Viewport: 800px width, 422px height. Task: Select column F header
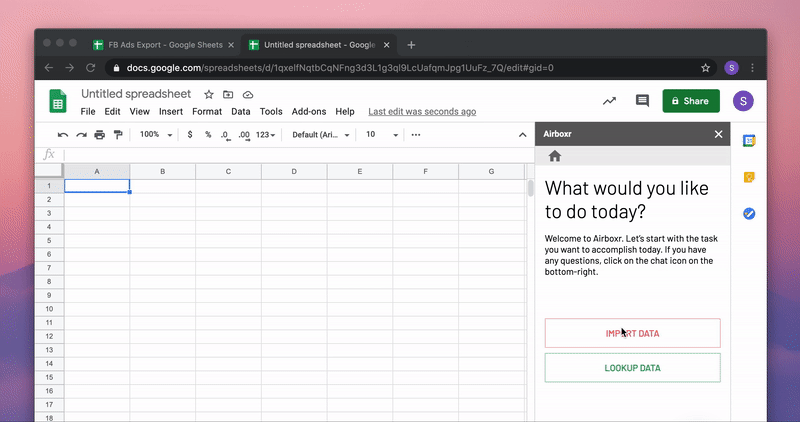pos(426,171)
